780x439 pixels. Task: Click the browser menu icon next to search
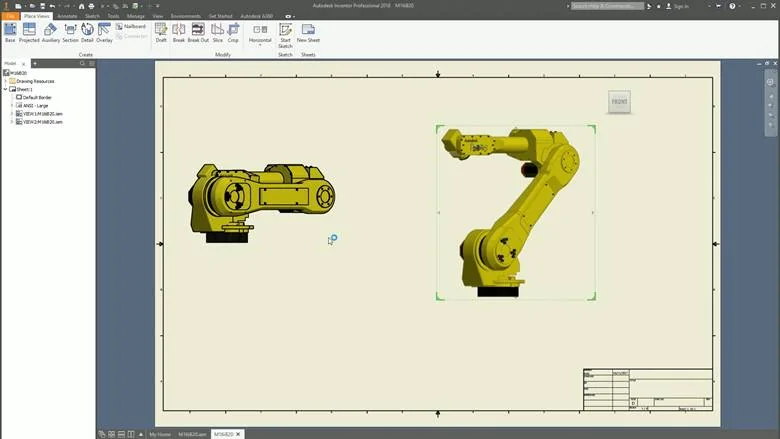click(91, 64)
